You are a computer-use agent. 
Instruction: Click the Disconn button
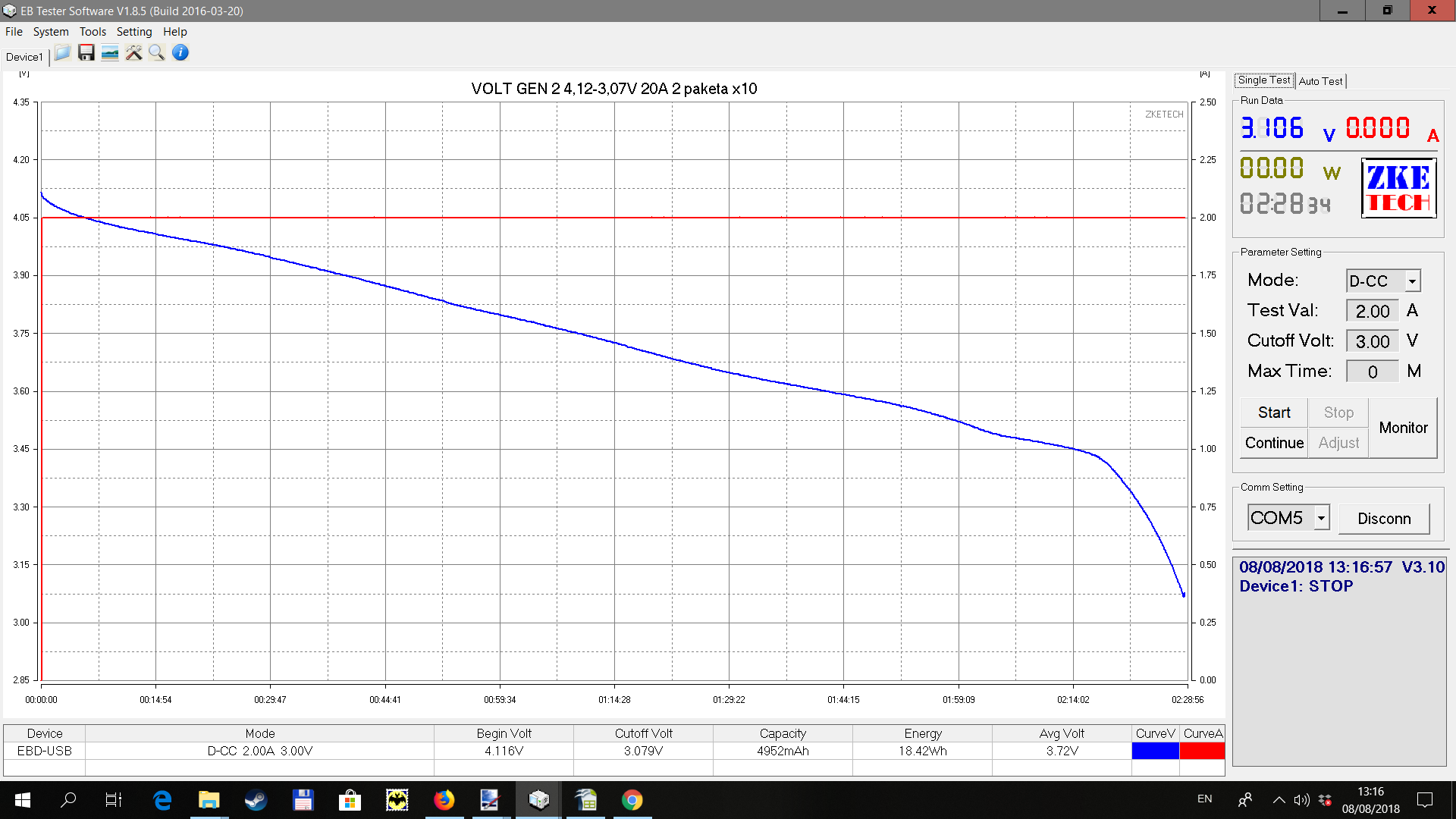coord(1384,519)
